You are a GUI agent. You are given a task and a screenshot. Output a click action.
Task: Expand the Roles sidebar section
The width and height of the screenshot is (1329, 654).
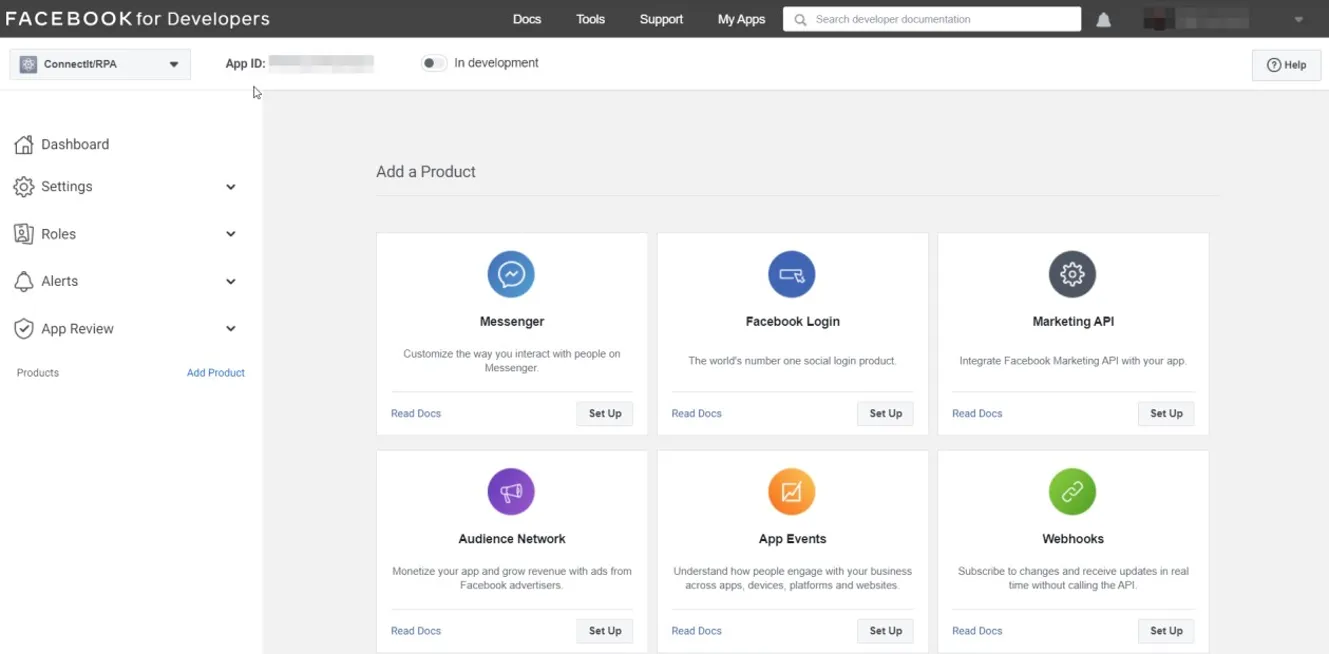[x=125, y=234]
